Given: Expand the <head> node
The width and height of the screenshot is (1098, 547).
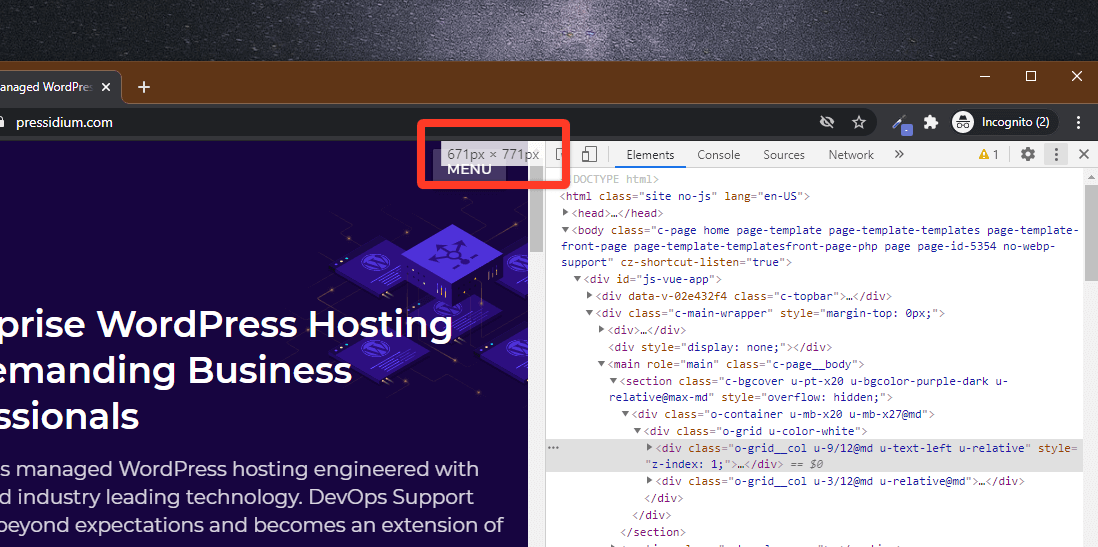Looking at the screenshot, I should click(566, 214).
